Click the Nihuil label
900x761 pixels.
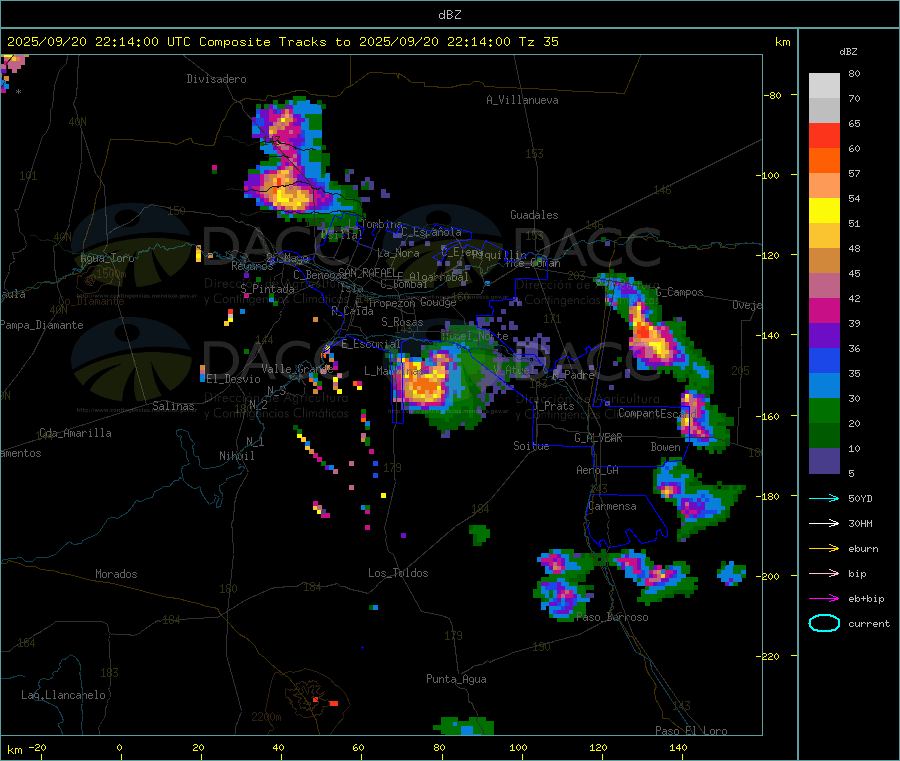[237, 456]
